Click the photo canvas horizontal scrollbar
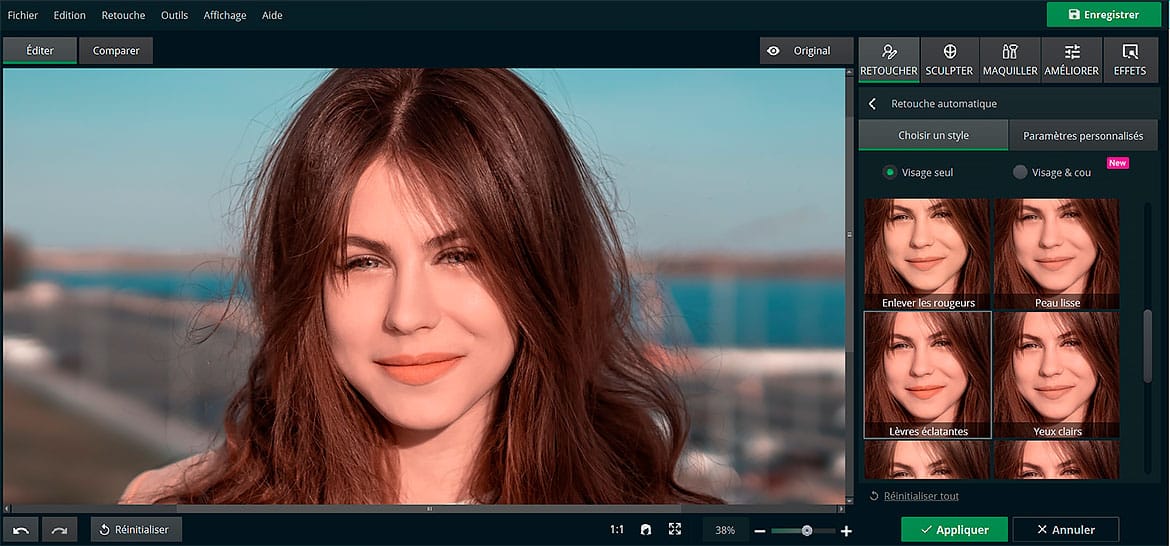This screenshot has height=546, width=1170. (429, 509)
